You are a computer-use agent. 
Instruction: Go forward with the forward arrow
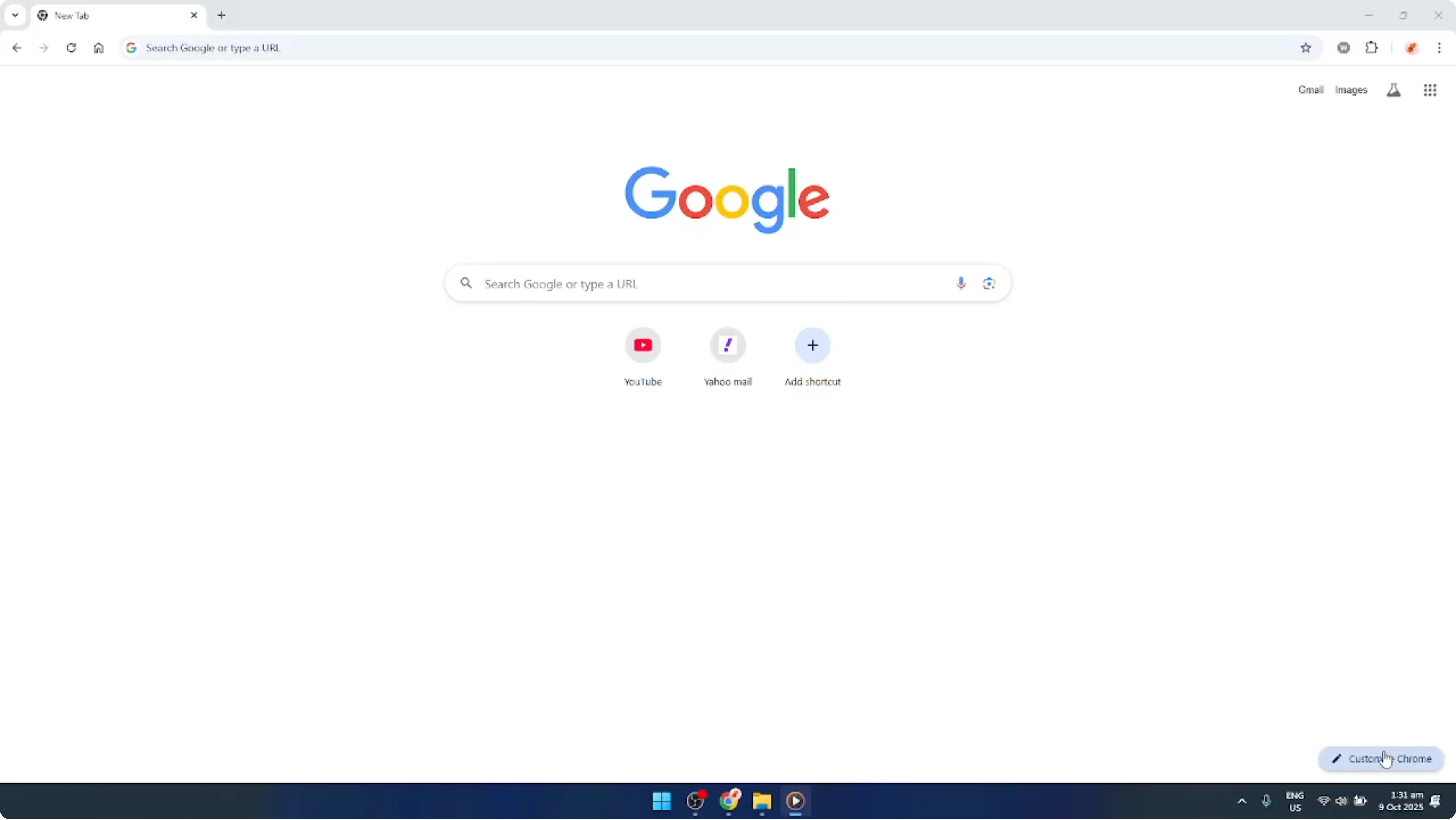[x=43, y=48]
